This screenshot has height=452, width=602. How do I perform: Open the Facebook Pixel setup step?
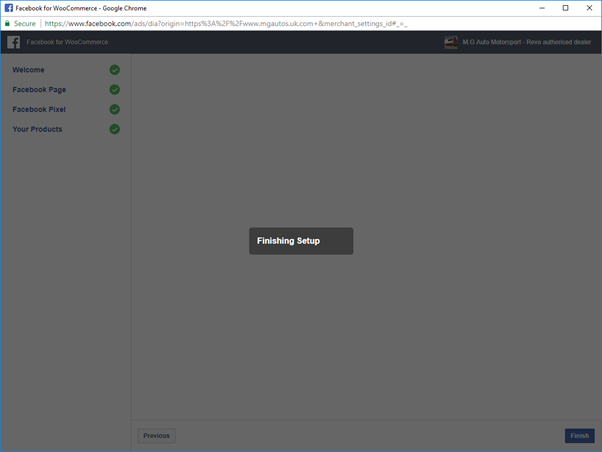39,109
